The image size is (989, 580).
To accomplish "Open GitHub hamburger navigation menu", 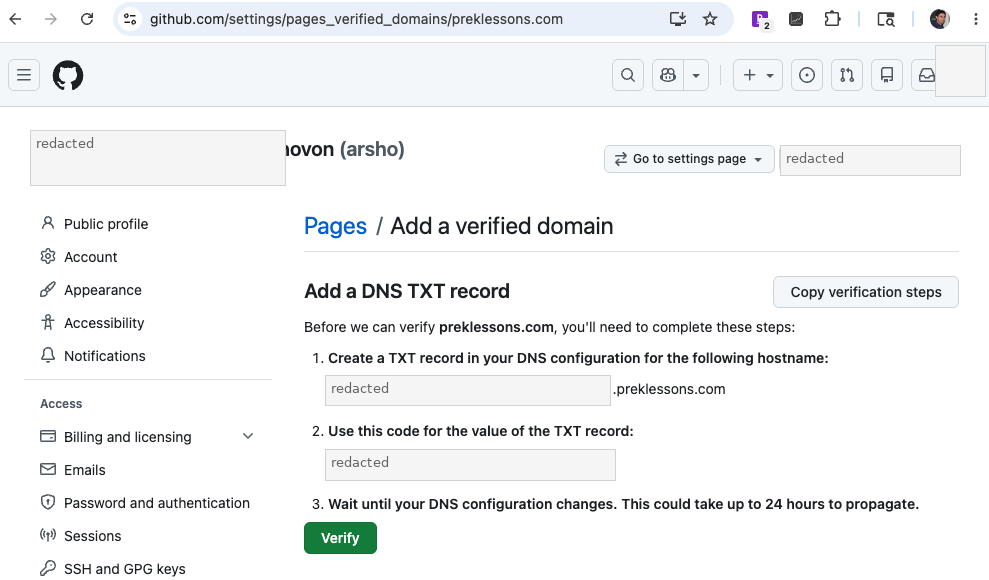I will (24, 75).
